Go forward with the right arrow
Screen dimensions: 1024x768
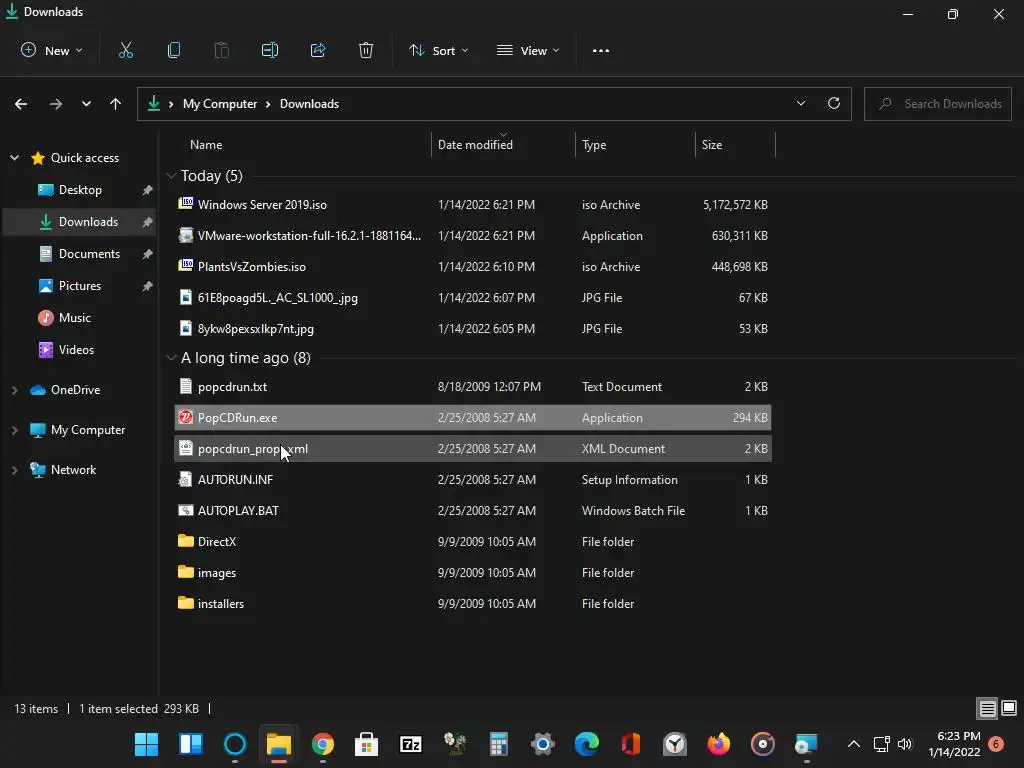[56, 104]
